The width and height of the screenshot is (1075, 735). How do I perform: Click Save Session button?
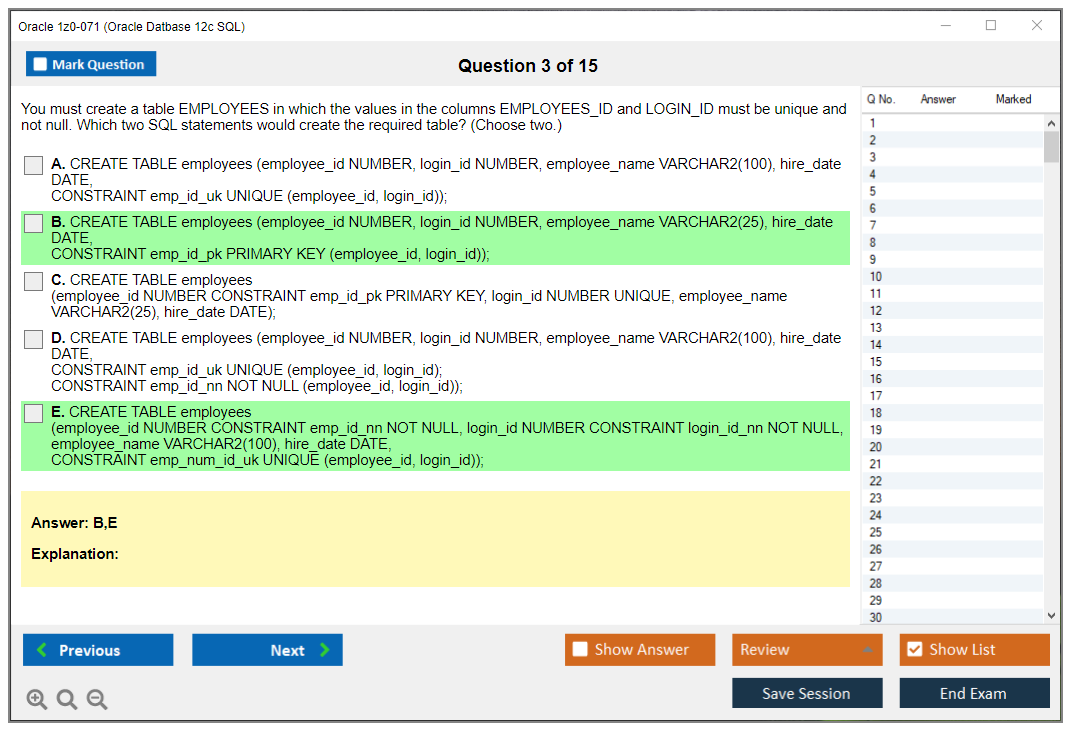(806, 694)
